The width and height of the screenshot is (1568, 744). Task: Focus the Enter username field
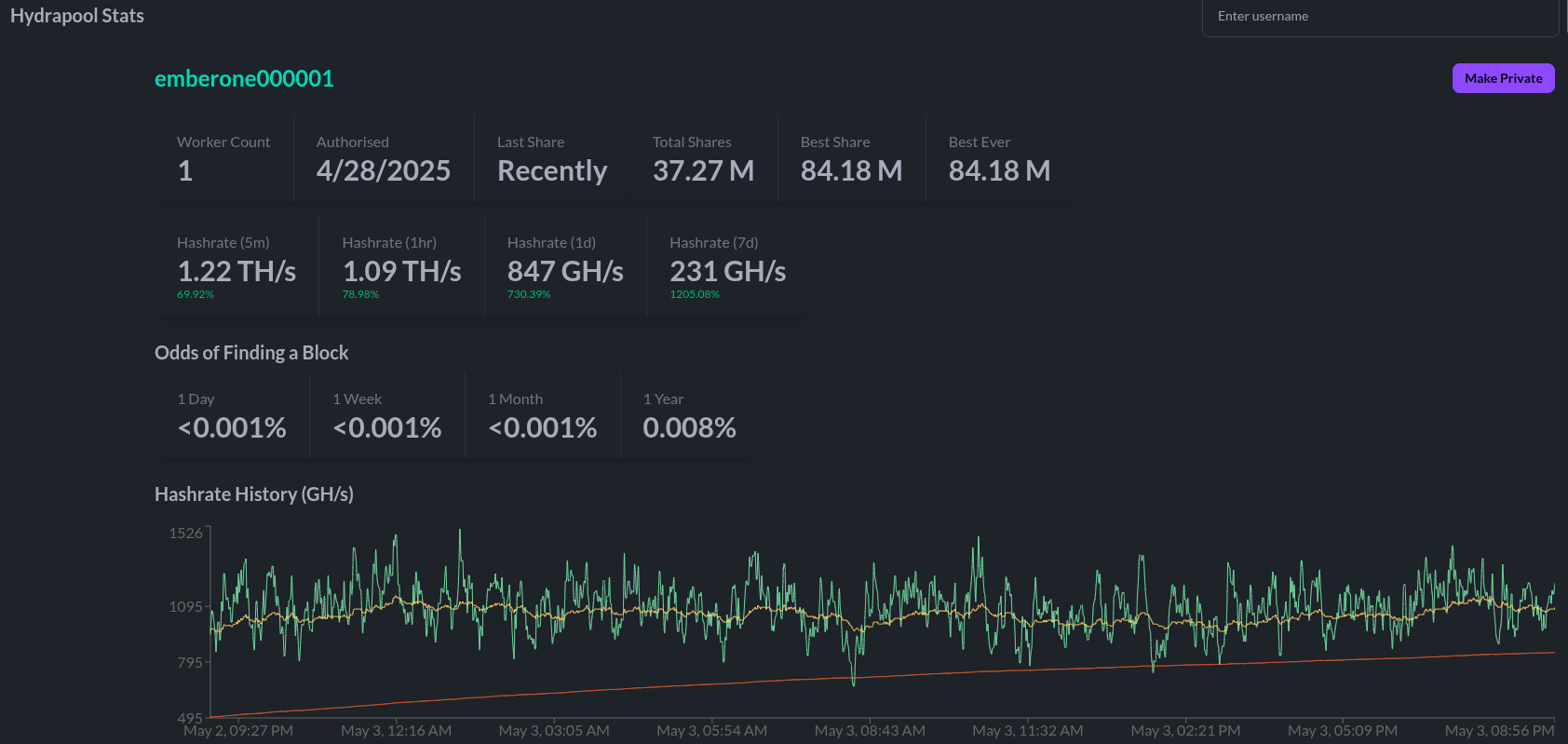[1380, 17]
